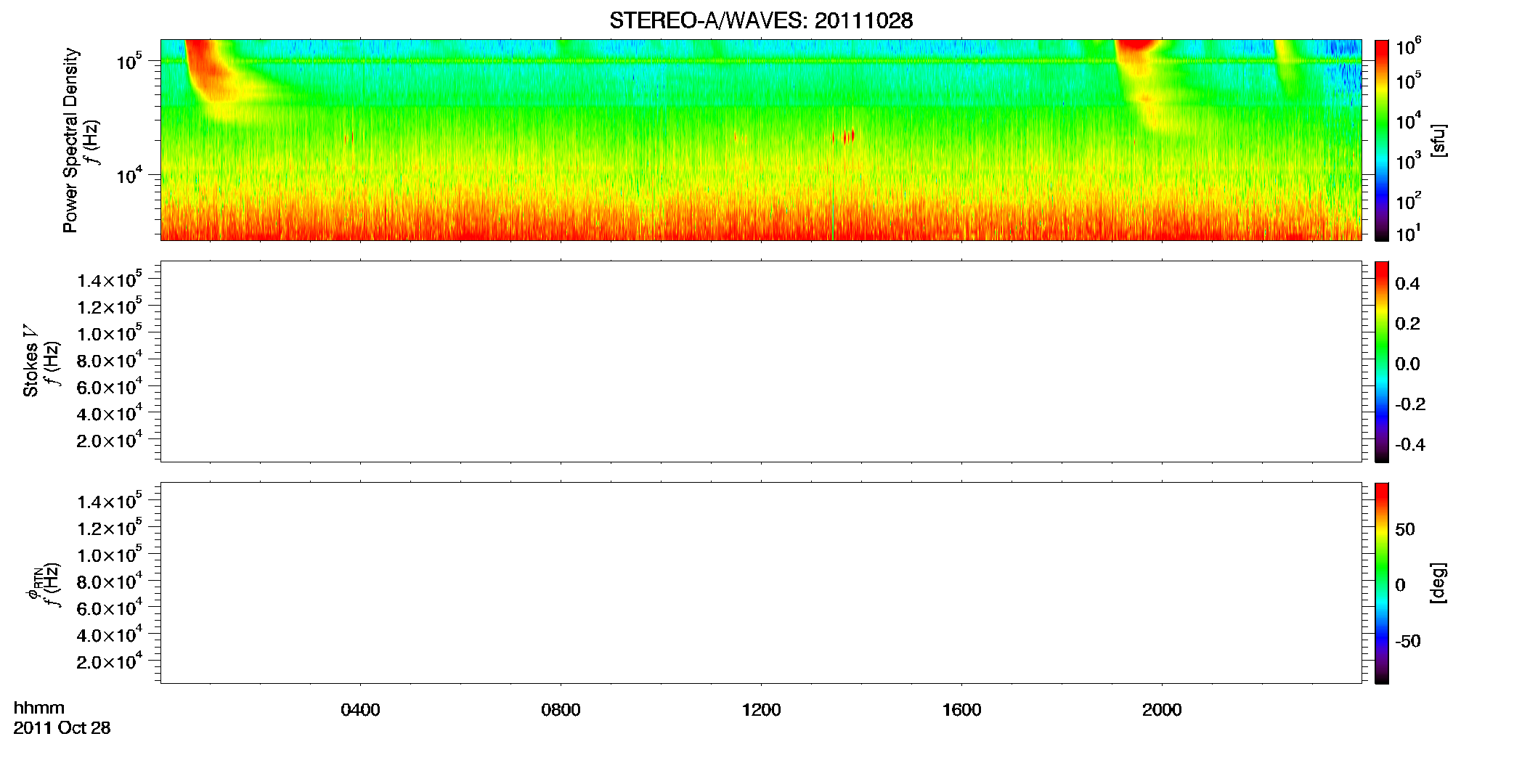
Task: Click the red spots near 1400 in spectrogram
Action: (845, 136)
